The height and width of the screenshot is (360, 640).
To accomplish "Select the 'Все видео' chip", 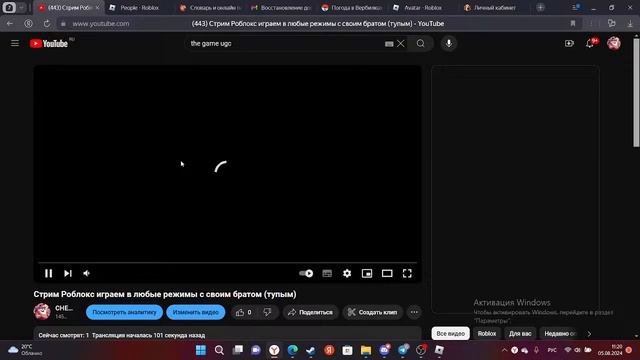I will [451, 333].
